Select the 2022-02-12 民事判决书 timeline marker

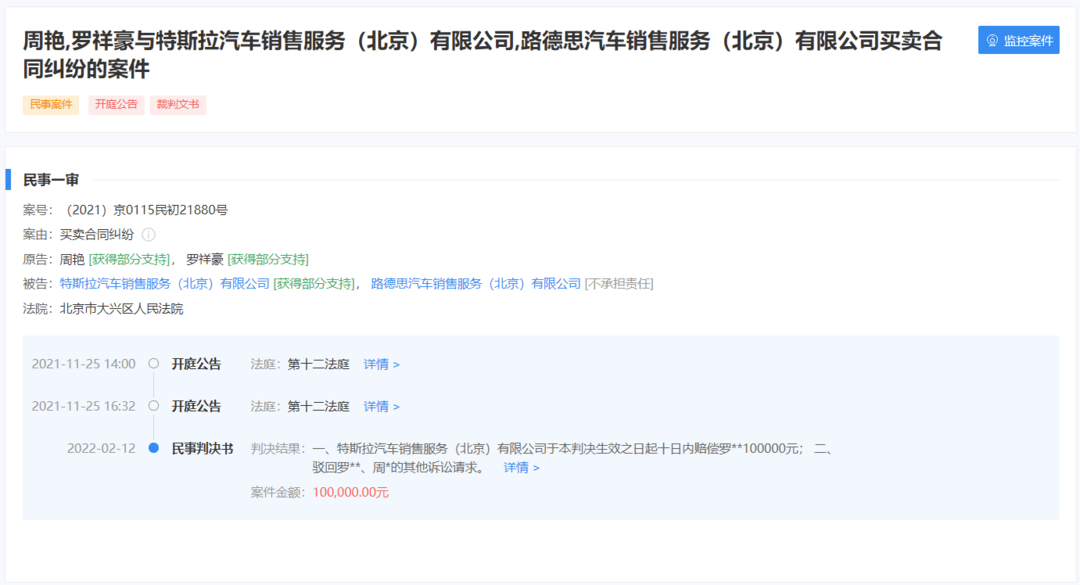pyautogui.click(x=154, y=448)
